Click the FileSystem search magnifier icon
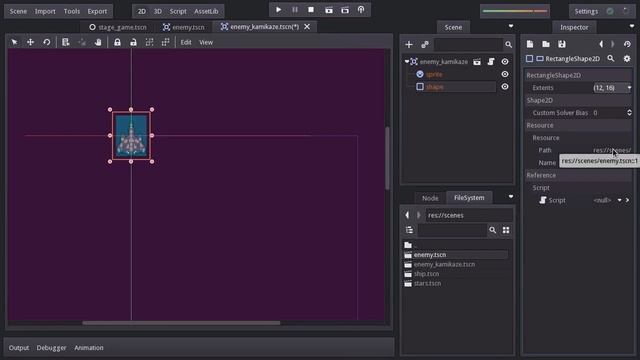Image resolution: width=640 pixels, height=360 pixels. [493, 230]
